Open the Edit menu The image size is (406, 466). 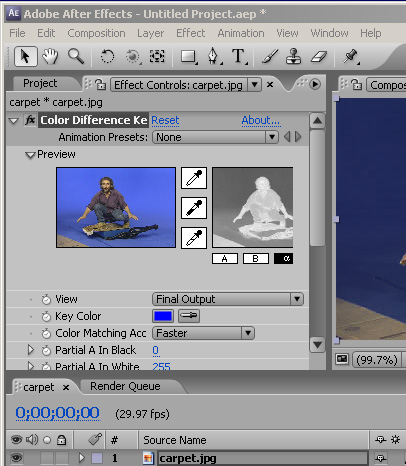click(x=46, y=33)
